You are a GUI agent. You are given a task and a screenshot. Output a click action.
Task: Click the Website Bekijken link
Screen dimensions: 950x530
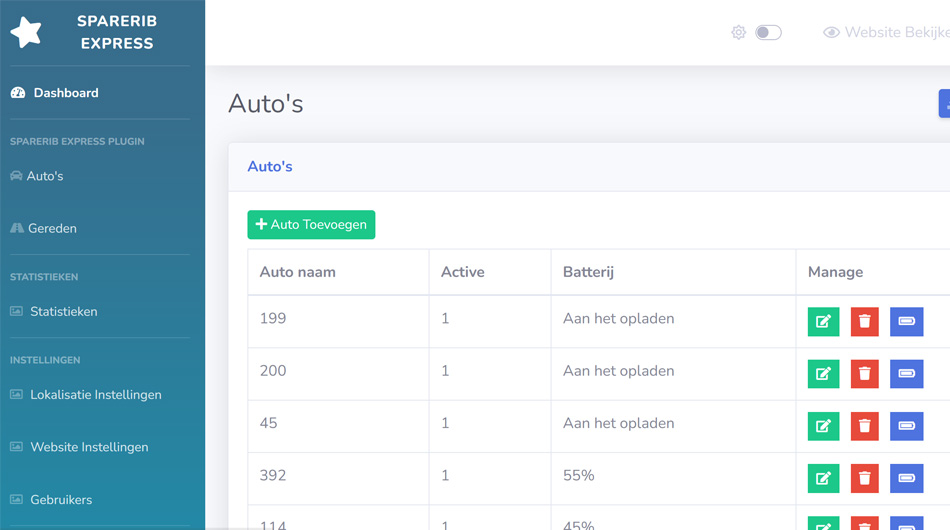point(890,33)
